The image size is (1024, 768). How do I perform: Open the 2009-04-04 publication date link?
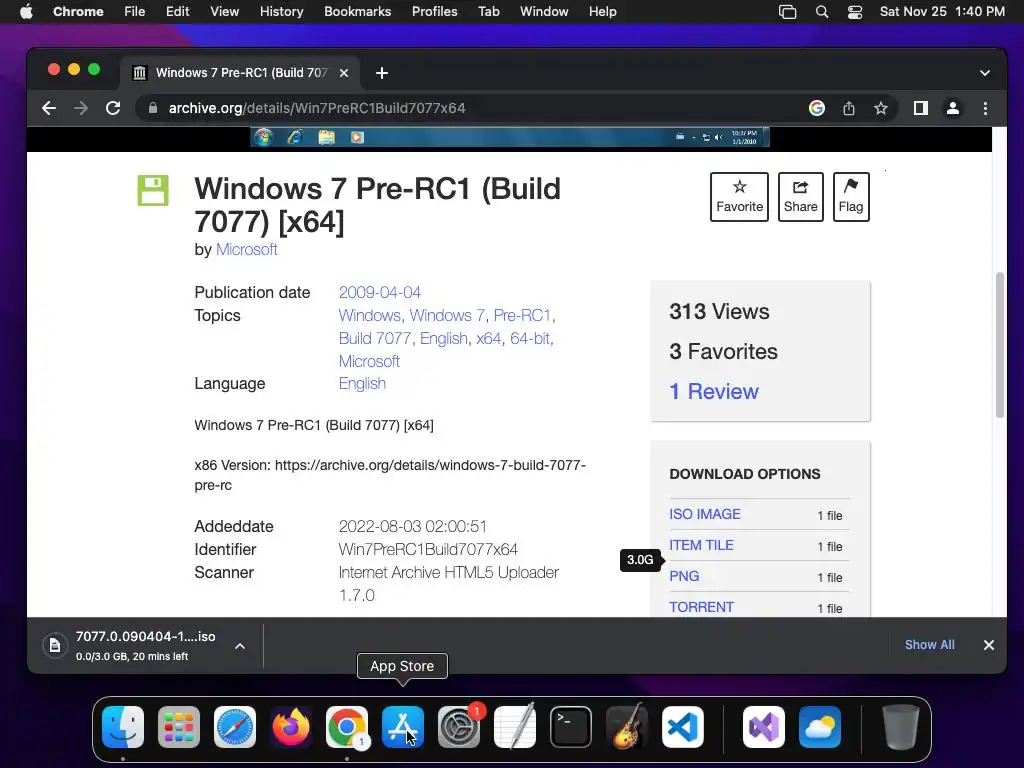(x=379, y=293)
